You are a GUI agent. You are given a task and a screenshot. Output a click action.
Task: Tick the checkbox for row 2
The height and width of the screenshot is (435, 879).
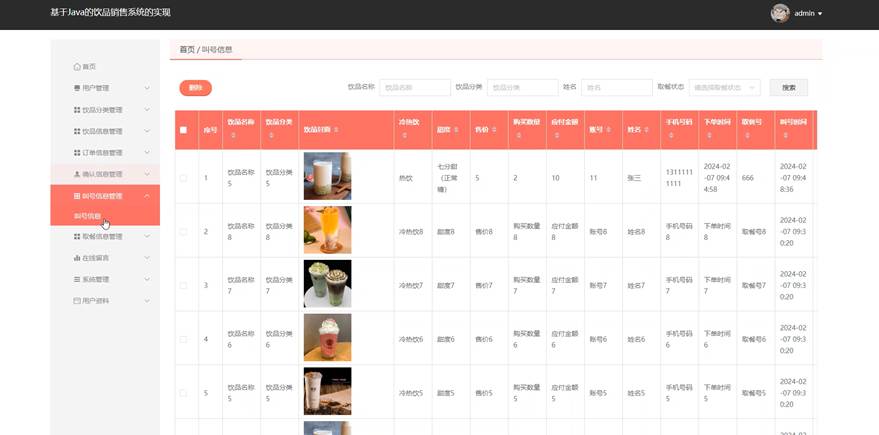183,232
